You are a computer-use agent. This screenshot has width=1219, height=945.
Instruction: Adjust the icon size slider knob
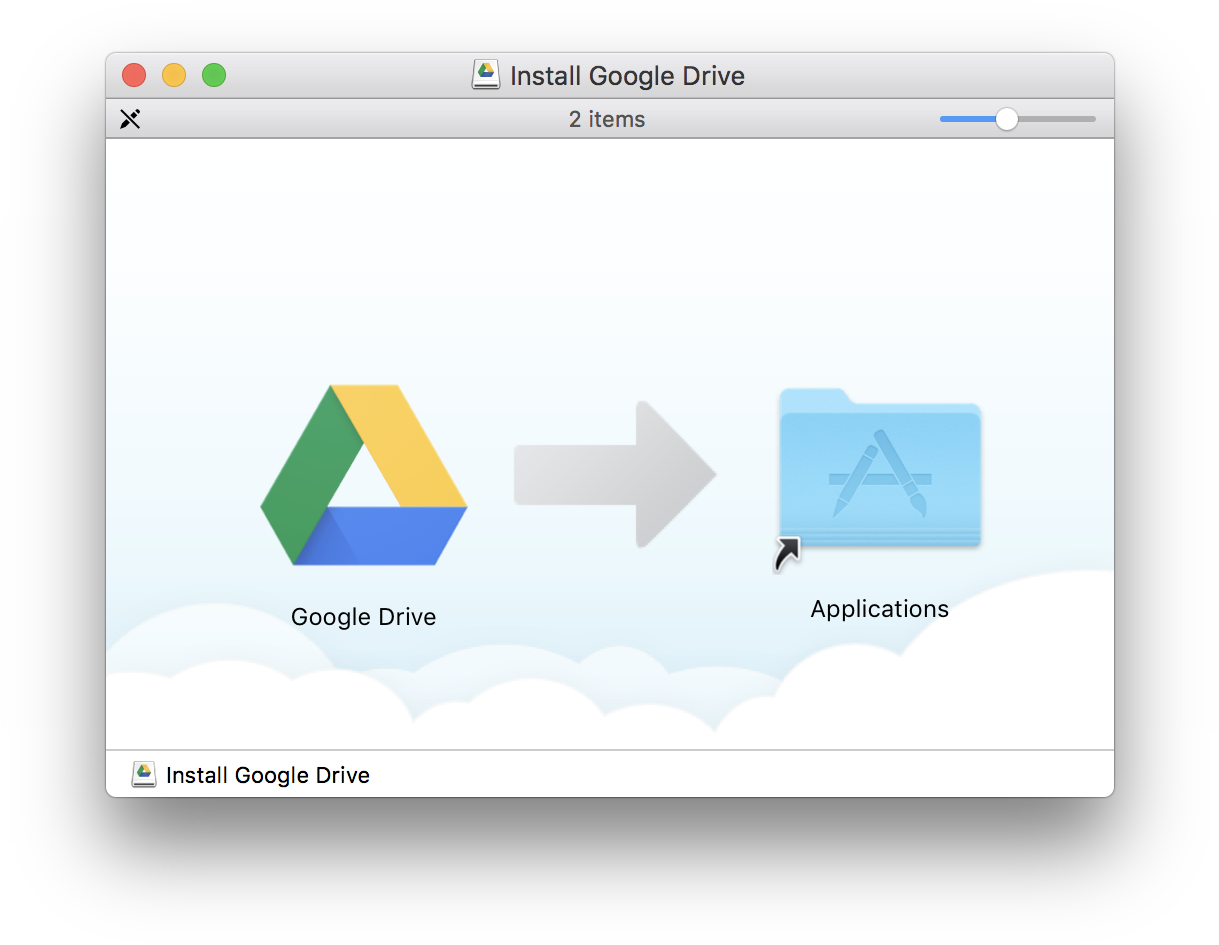coord(1006,119)
